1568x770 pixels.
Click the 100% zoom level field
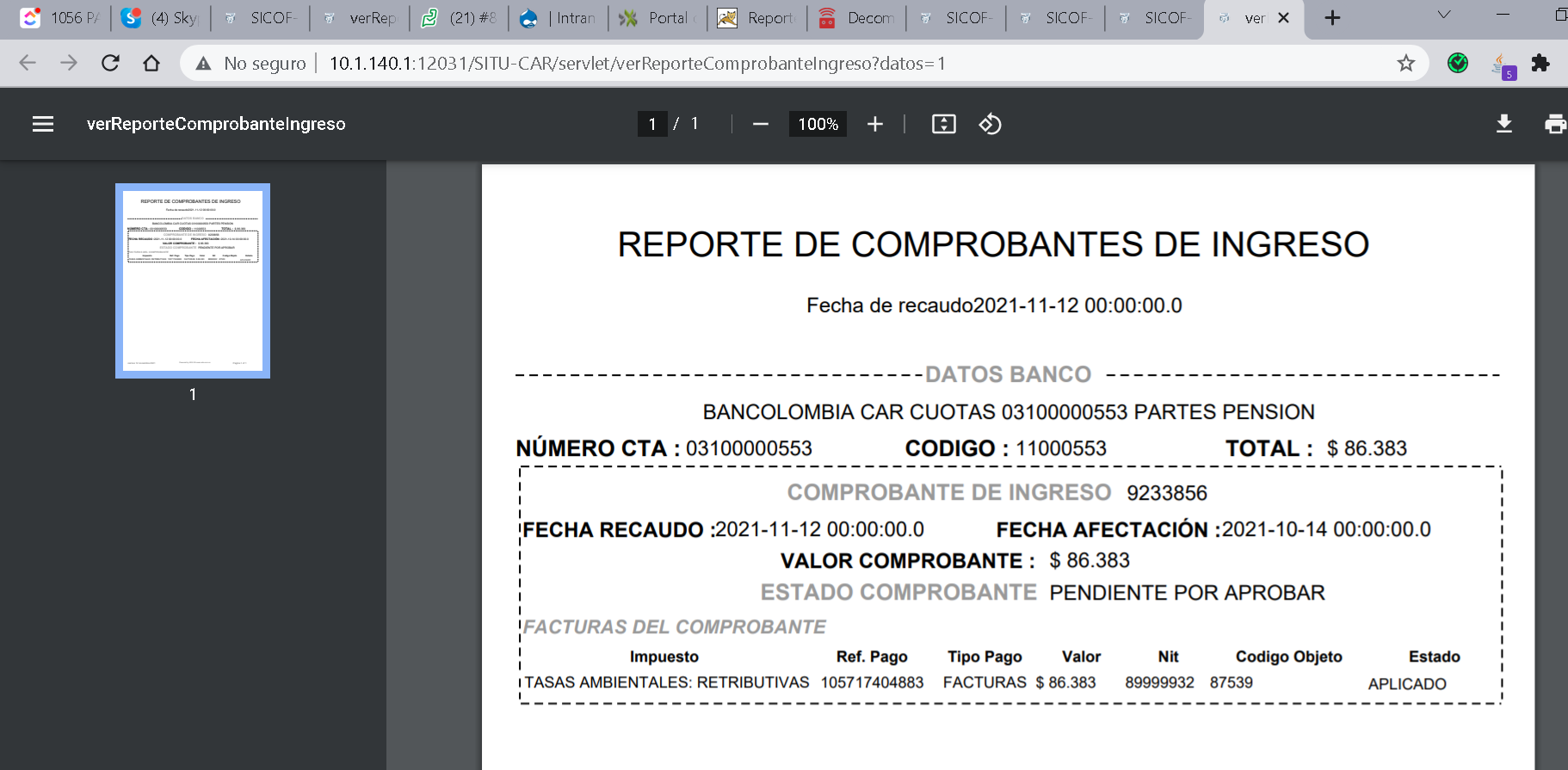[818, 124]
